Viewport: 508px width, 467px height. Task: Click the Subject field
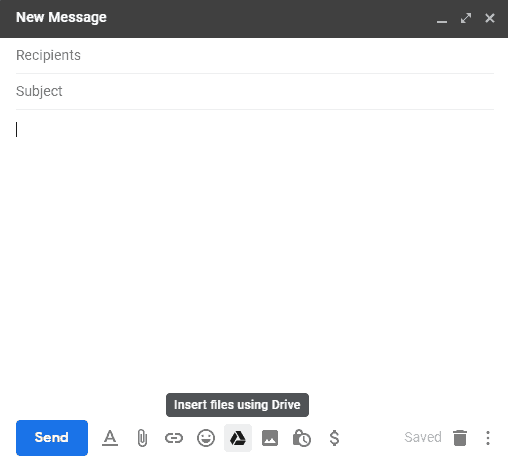(255, 91)
